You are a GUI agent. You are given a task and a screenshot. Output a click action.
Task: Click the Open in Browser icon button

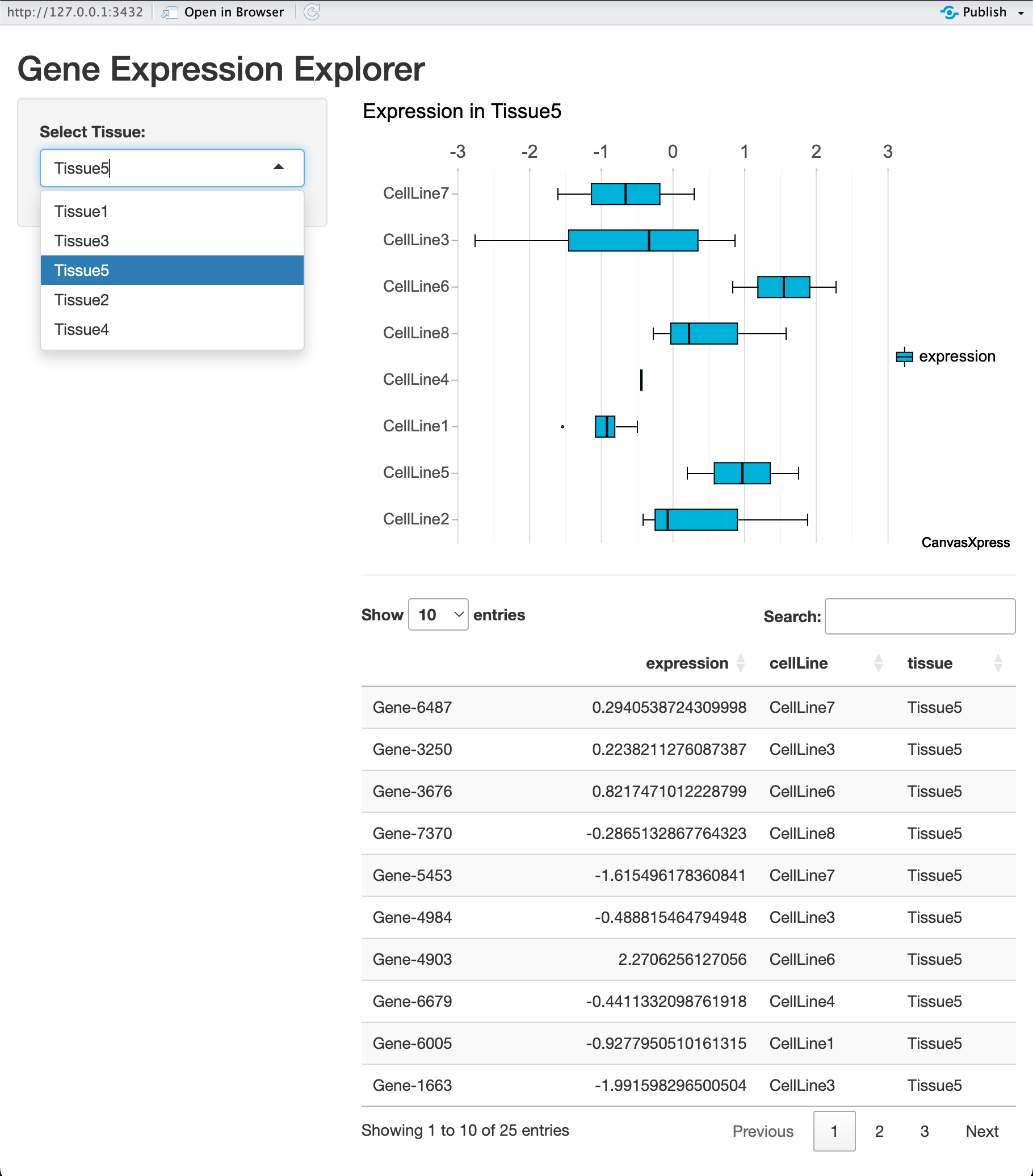[169, 12]
